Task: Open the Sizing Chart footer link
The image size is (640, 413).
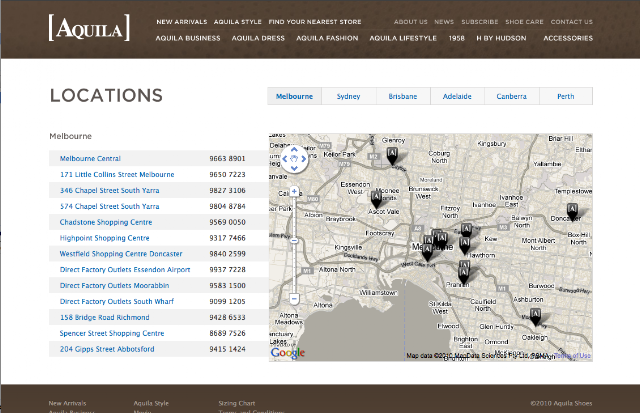Action: point(237,403)
